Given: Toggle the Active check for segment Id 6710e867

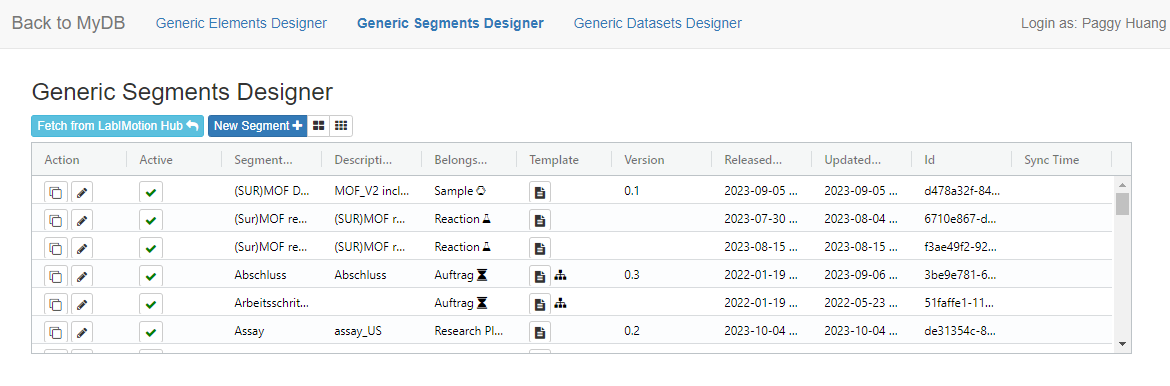Looking at the screenshot, I should 151,220.
